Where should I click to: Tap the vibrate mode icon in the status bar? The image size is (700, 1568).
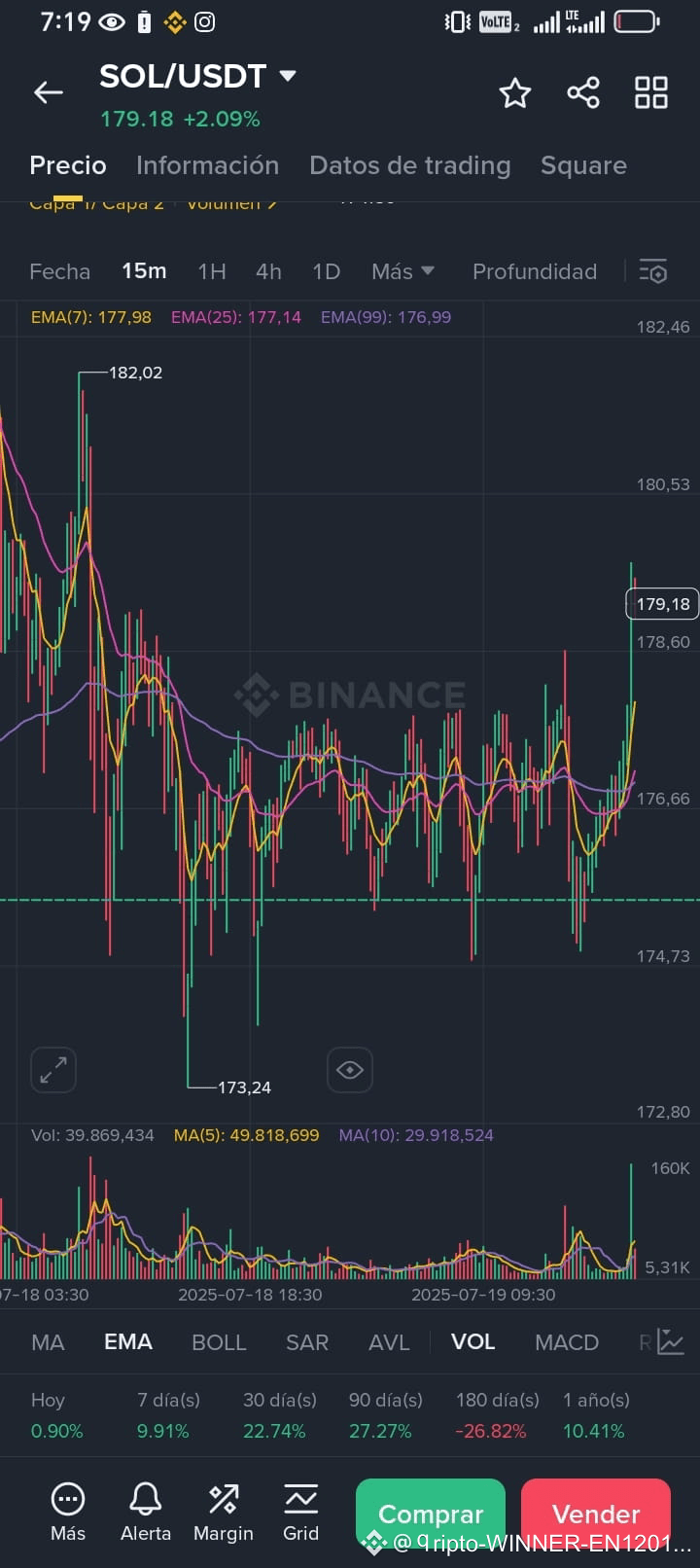pos(458,21)
